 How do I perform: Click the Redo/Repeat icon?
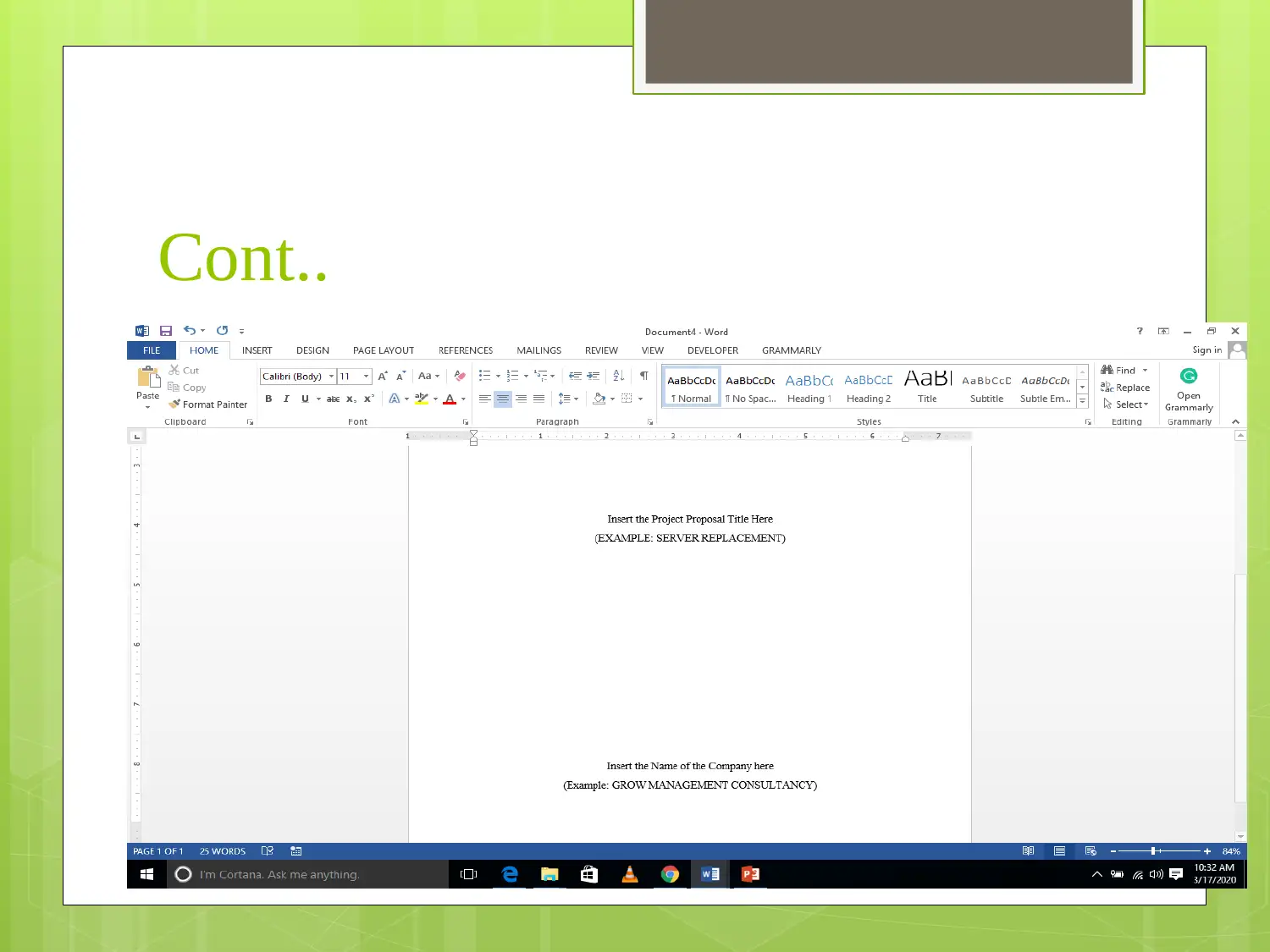pyautogui.click(x=222, y=331)
